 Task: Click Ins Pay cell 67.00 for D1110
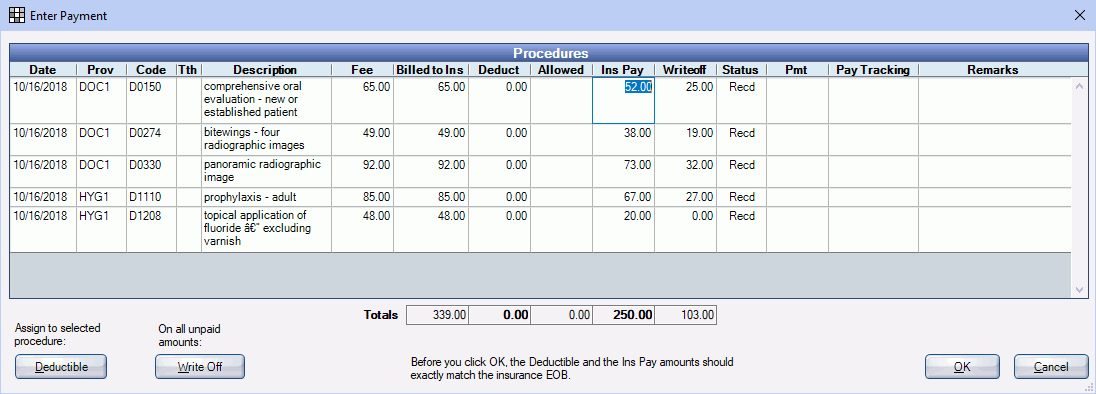pos(623,197)
